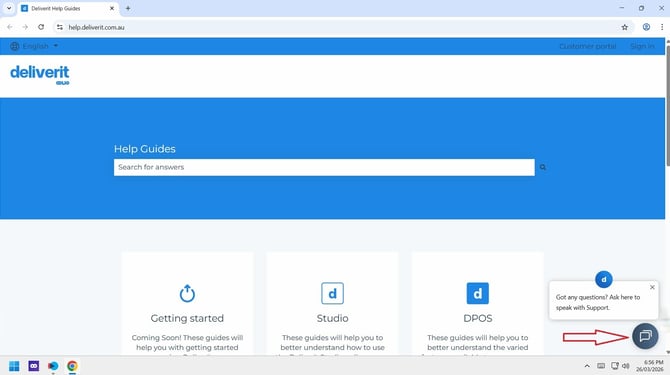
Task: Open the tab search dropdown arrow
Action: click(9, 8)
